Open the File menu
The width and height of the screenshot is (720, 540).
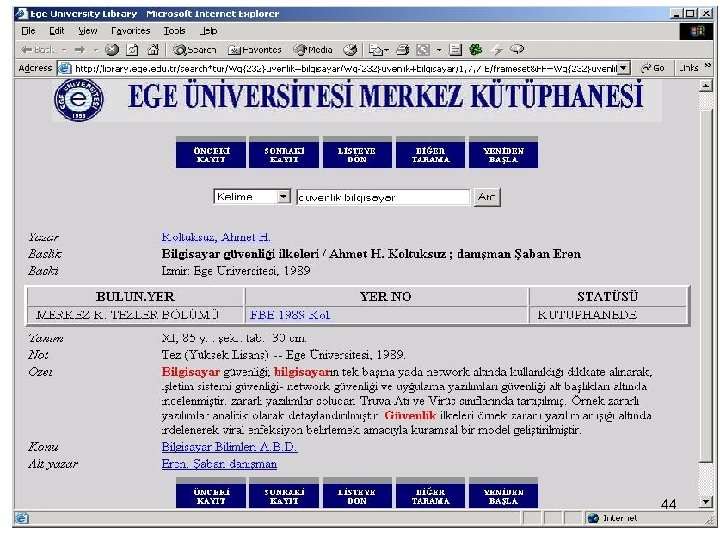pos(28,31)
